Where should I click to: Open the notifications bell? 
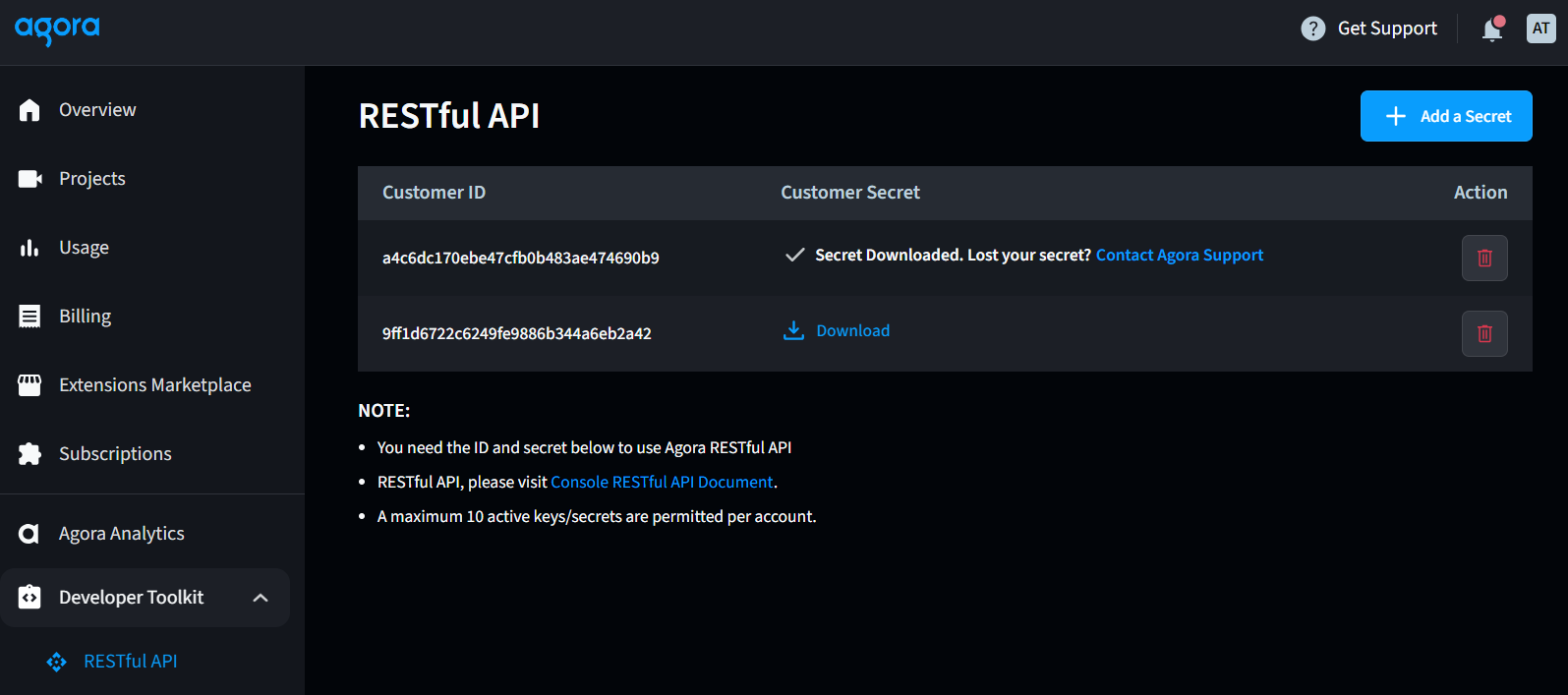(x=1492, y=29)
